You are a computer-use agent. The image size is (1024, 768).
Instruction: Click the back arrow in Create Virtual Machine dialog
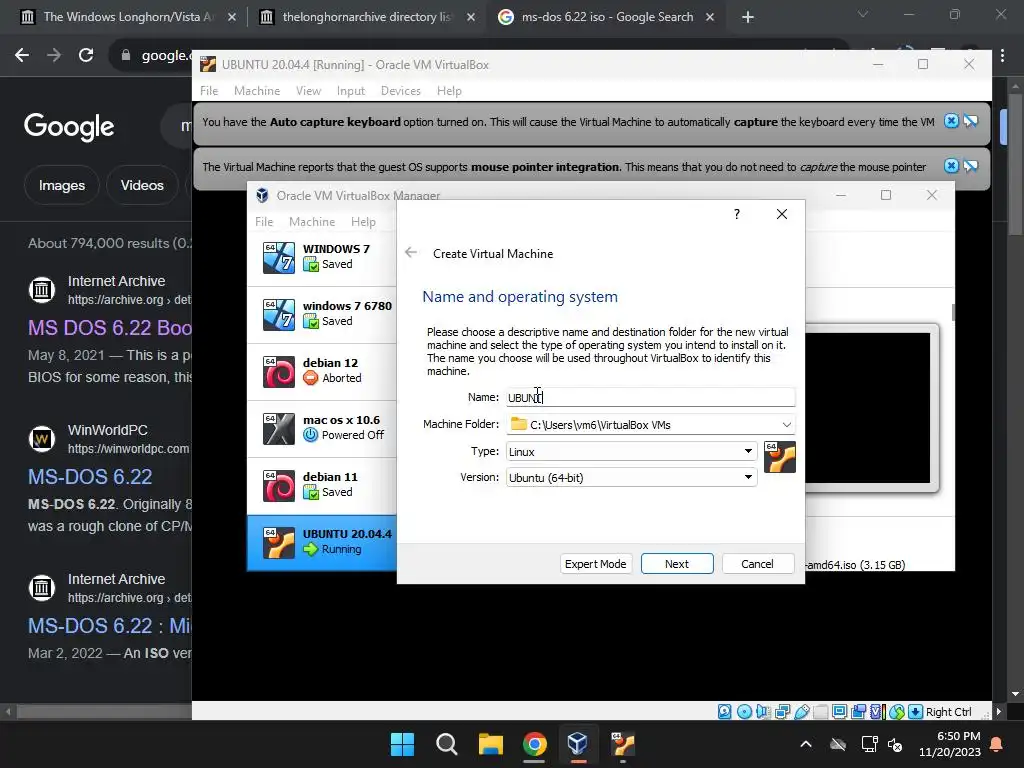pos(411,253)
